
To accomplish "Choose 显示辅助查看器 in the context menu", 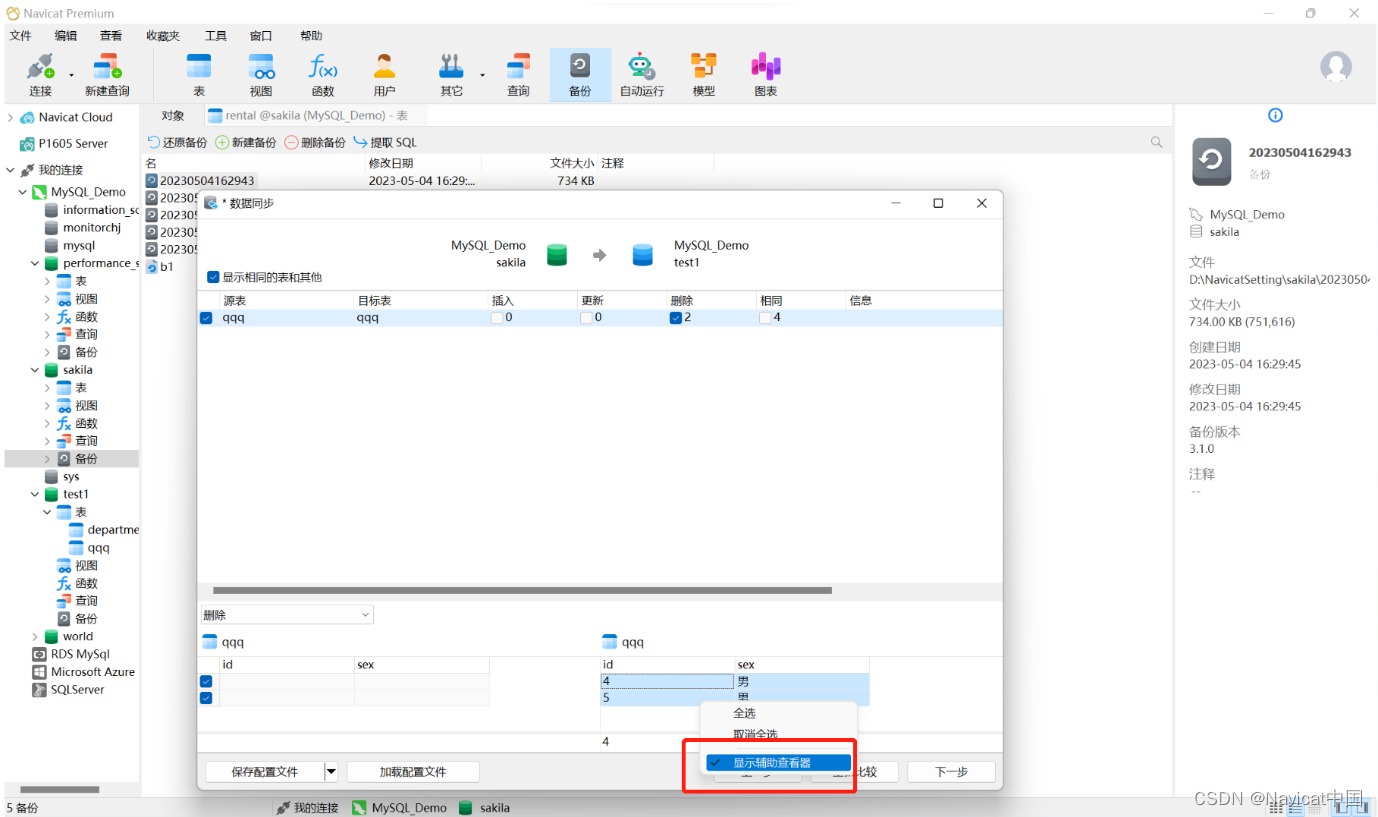I will pyautogui.click(x=778, y=762).
